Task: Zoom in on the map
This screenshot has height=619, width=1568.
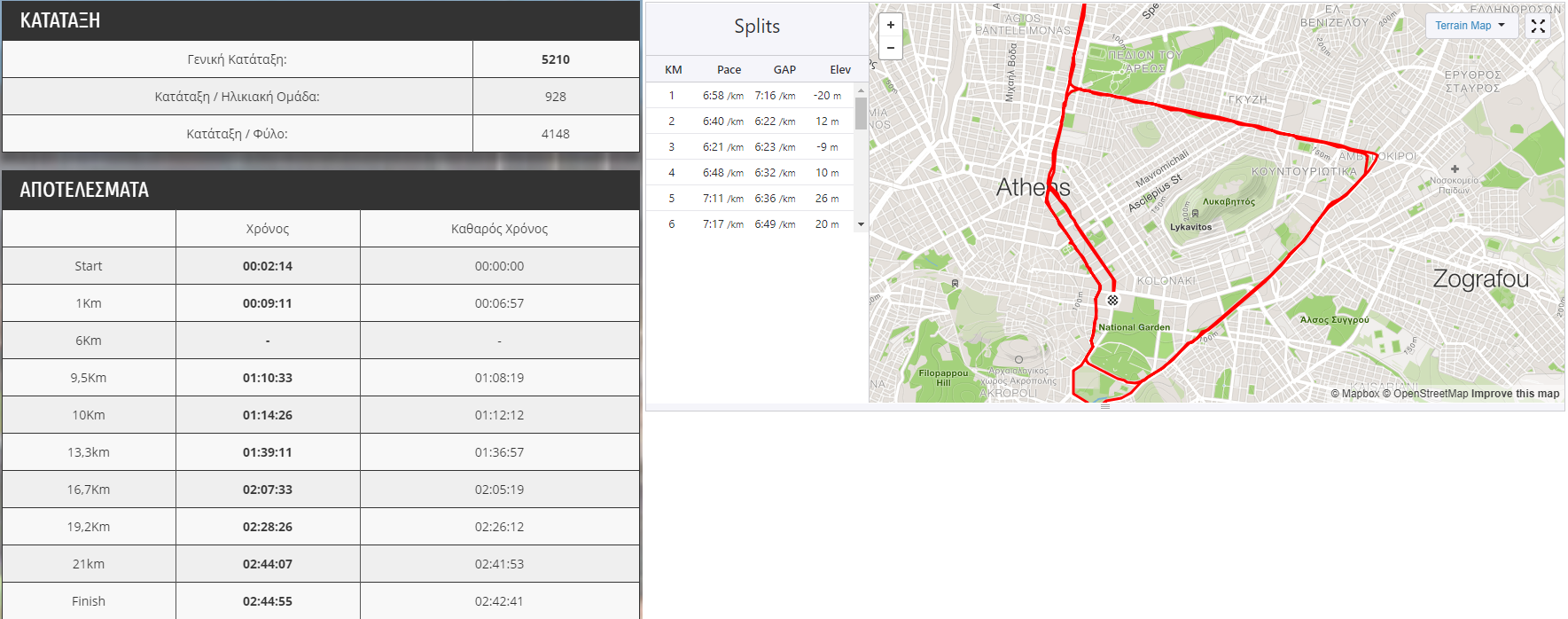Action: [x=891, y=25]
